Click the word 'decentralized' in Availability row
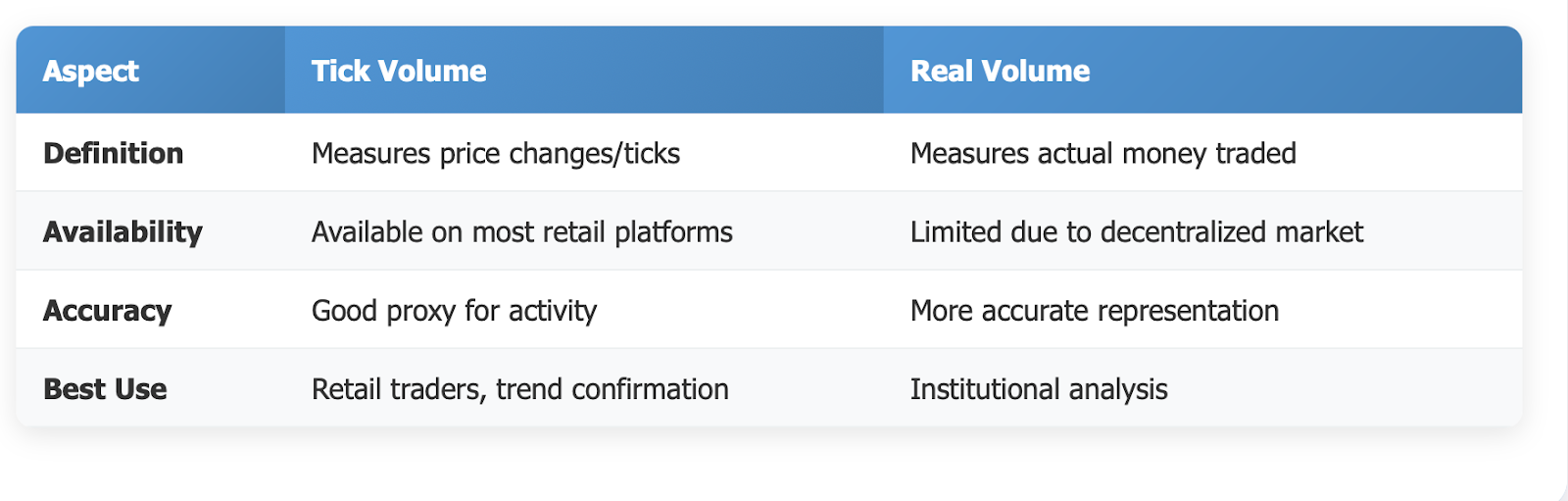This screenshot has height=501, width=1568. tap(1184, 232)
